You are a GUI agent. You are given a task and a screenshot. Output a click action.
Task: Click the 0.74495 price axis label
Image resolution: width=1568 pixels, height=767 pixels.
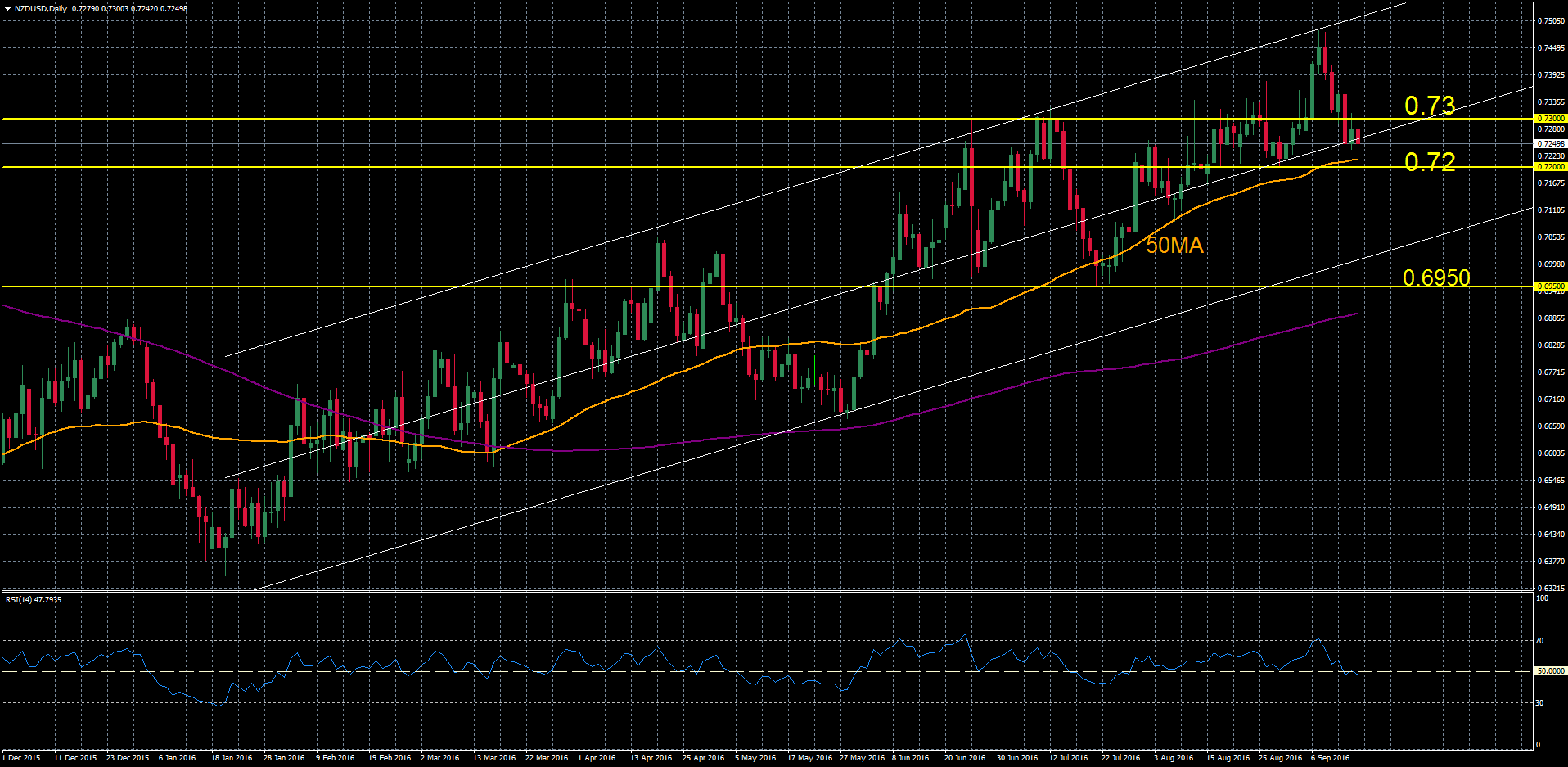pos(1552,48)
